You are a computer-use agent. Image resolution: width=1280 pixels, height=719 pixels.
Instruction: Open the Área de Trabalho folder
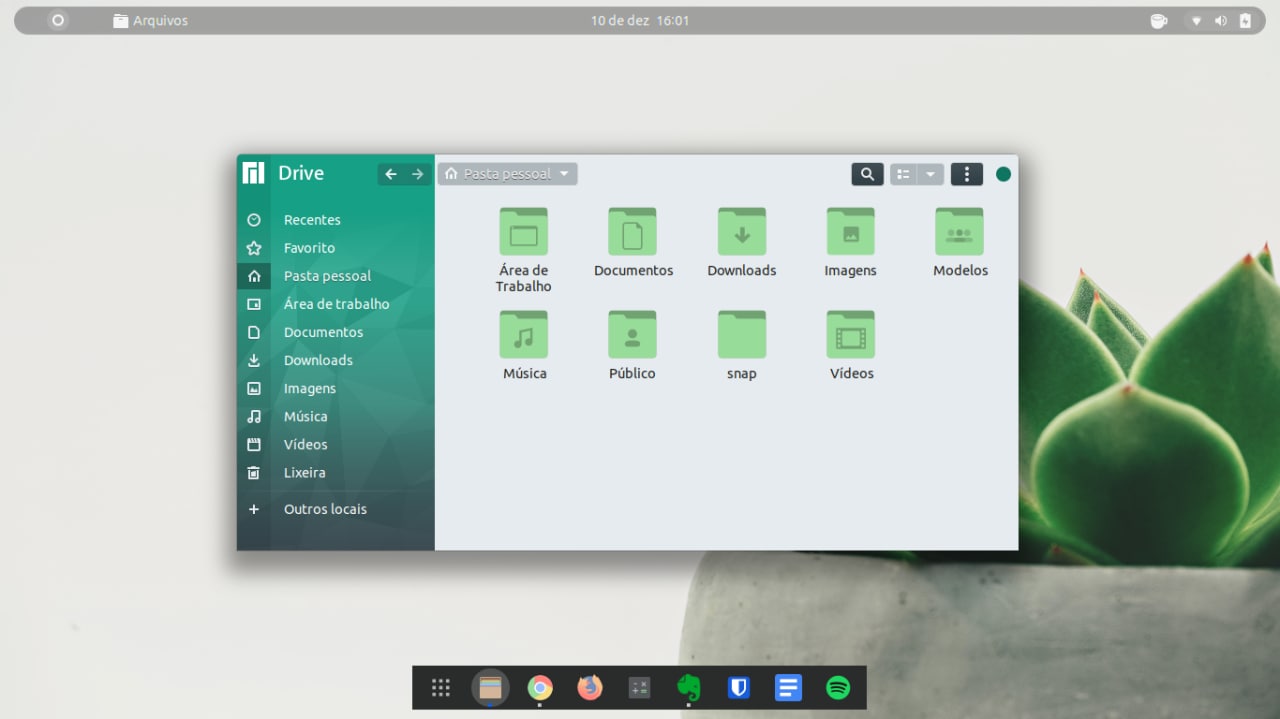click(523, 232)
